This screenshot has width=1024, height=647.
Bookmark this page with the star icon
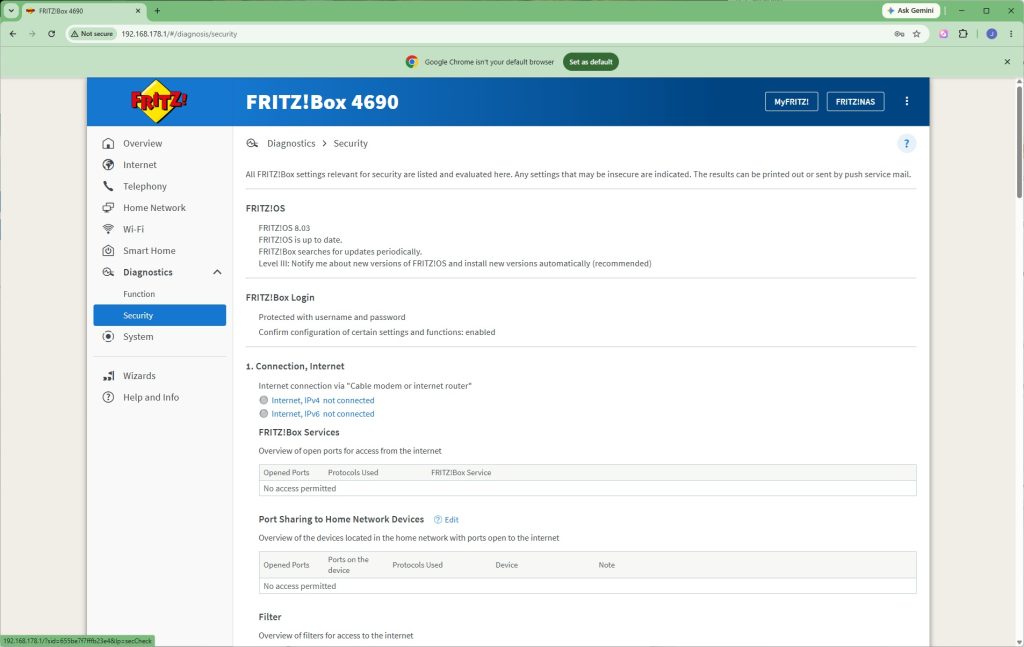click(x=917, y=34)
